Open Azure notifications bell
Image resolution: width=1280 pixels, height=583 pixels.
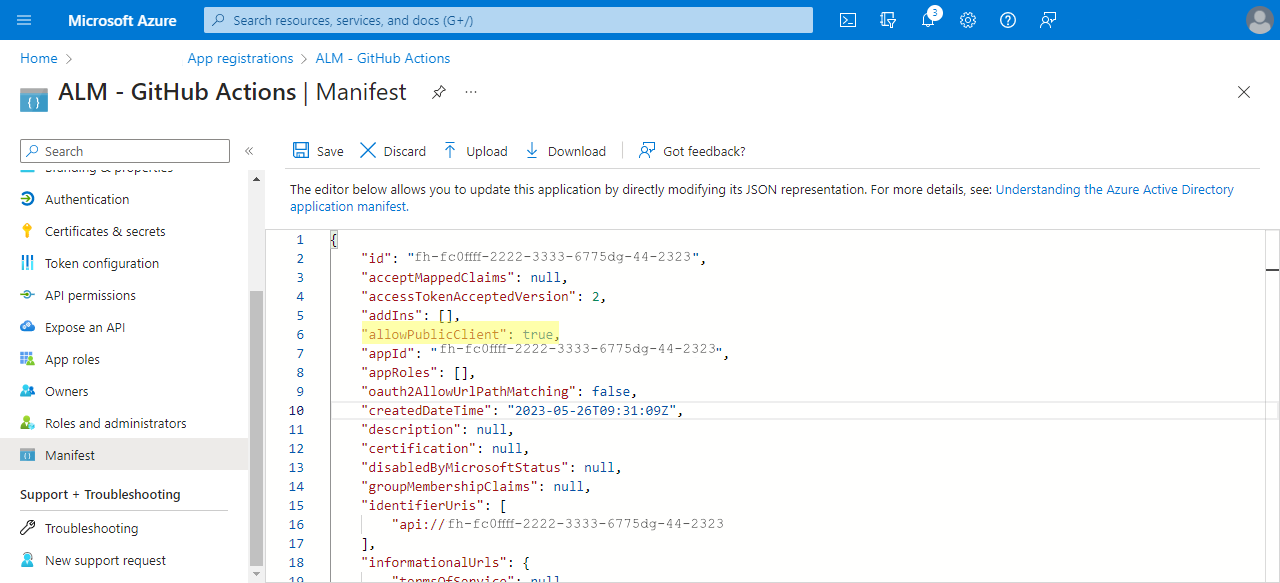pyautogui.click(x=927, y=19)
